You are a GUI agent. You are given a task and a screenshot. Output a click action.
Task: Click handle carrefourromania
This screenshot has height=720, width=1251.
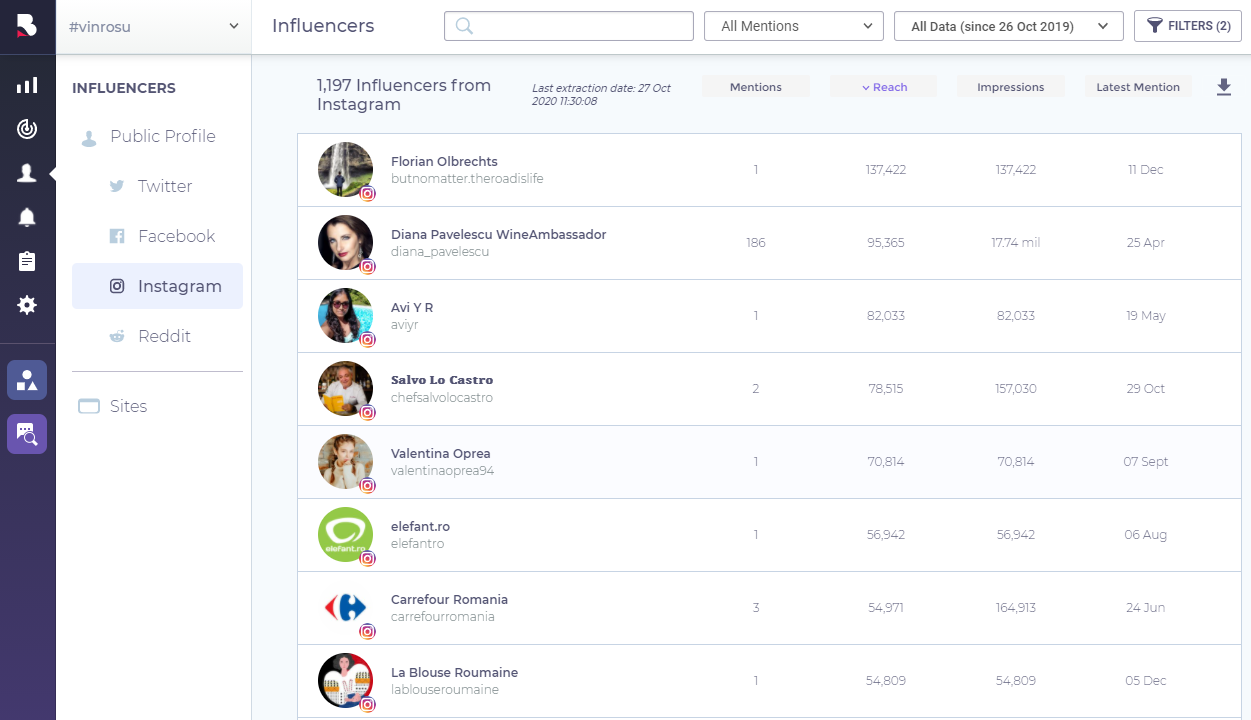pyautogui.click(x=443, y=617)
